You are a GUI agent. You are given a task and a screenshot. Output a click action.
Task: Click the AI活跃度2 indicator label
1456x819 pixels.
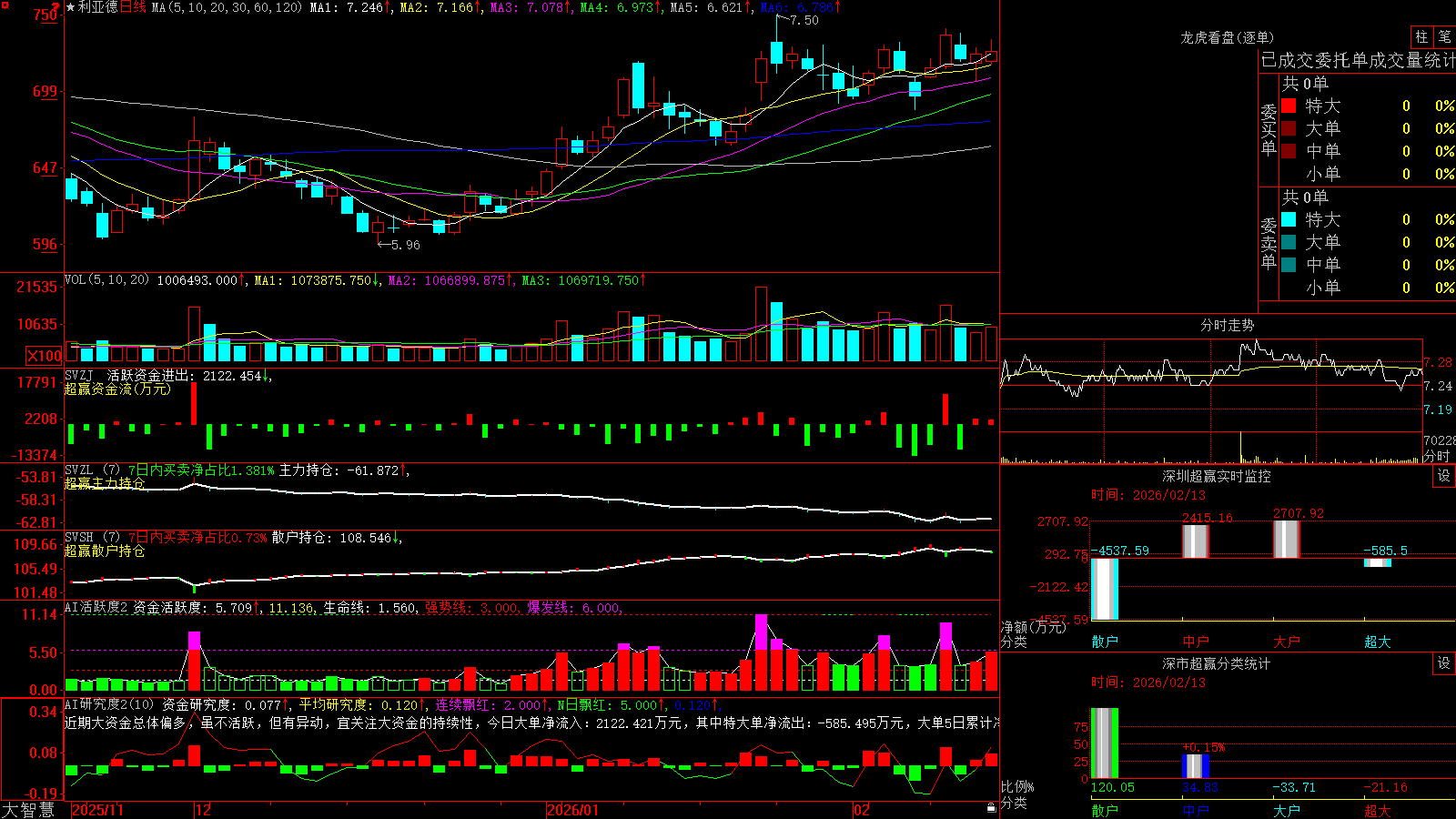point(96,608)
